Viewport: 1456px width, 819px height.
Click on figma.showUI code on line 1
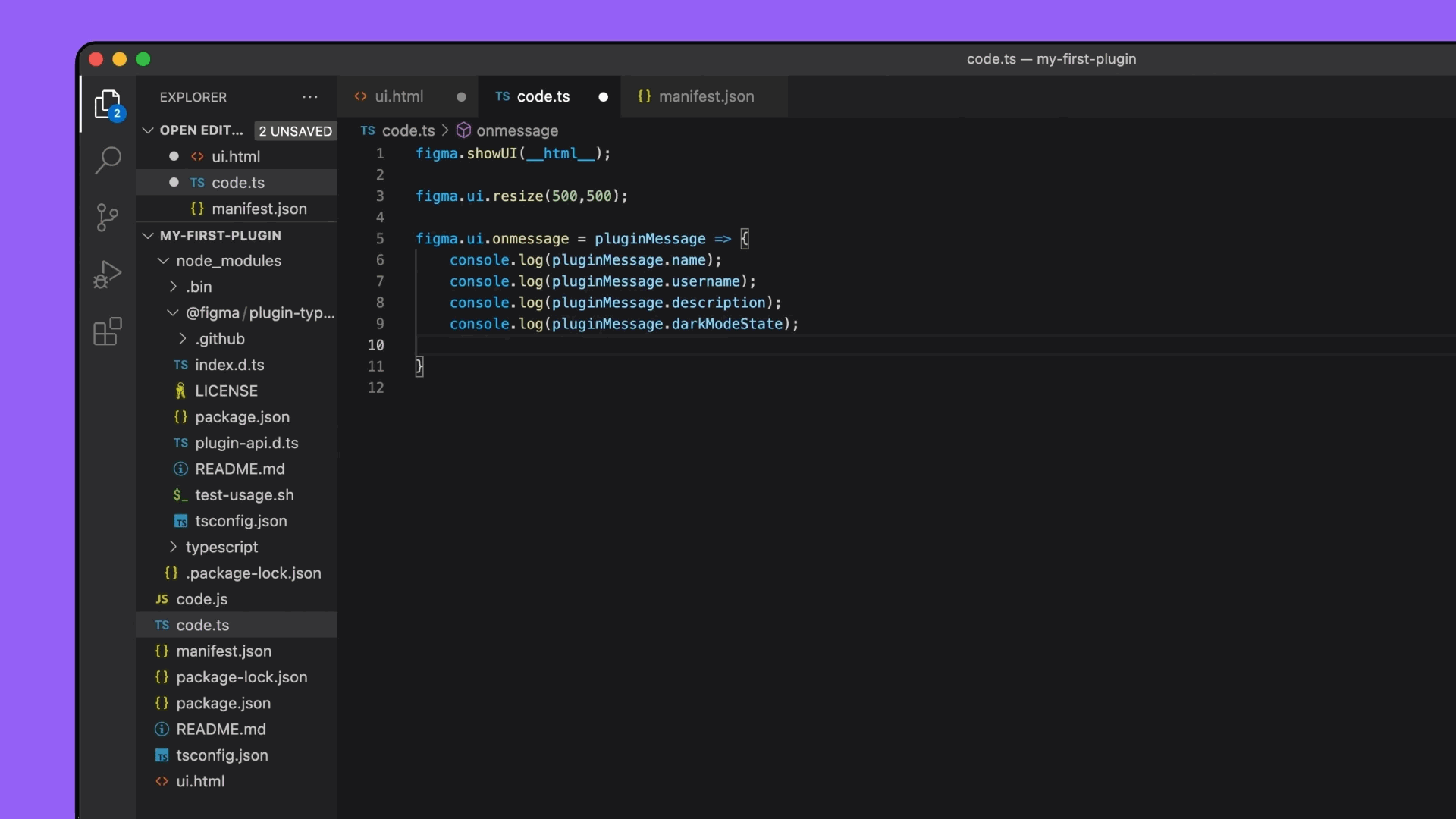point(466,154)
